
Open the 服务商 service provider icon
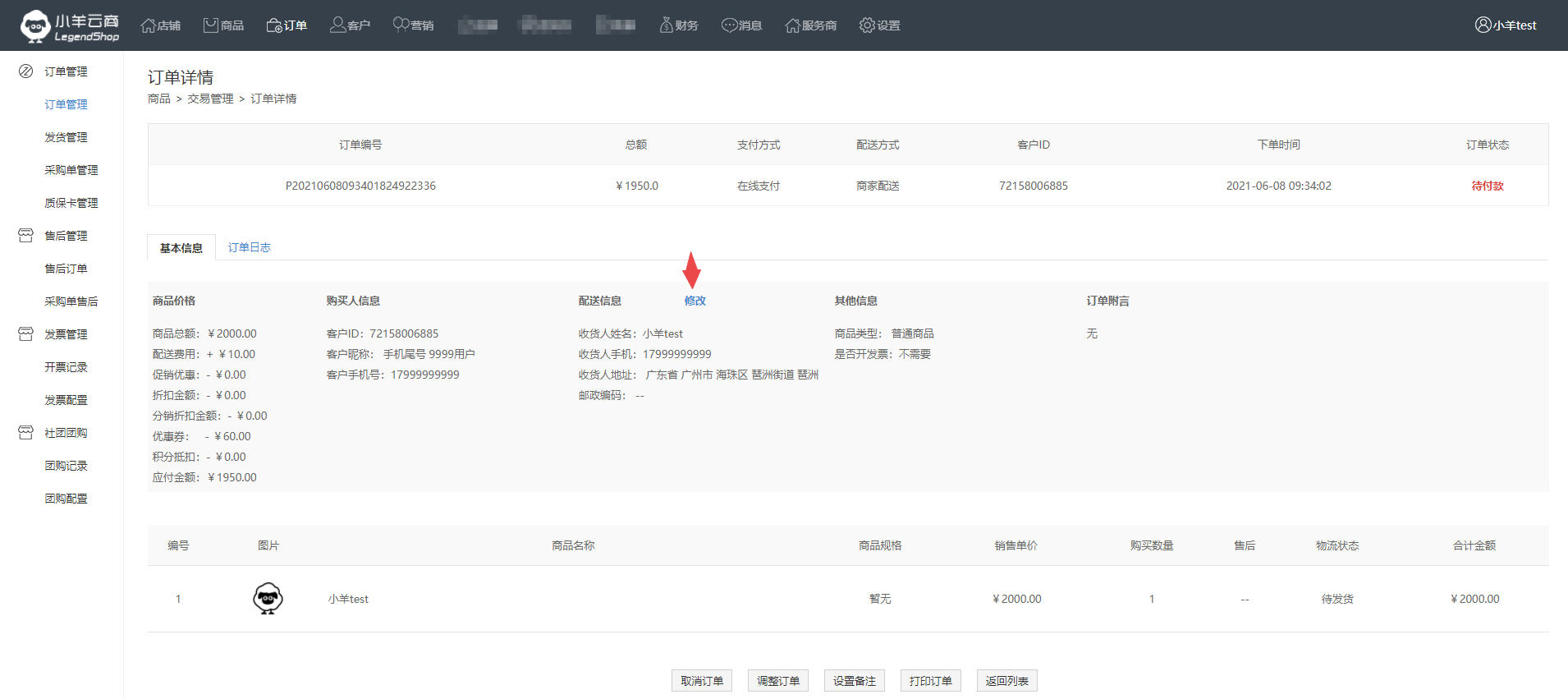click(x=792, y=25)
